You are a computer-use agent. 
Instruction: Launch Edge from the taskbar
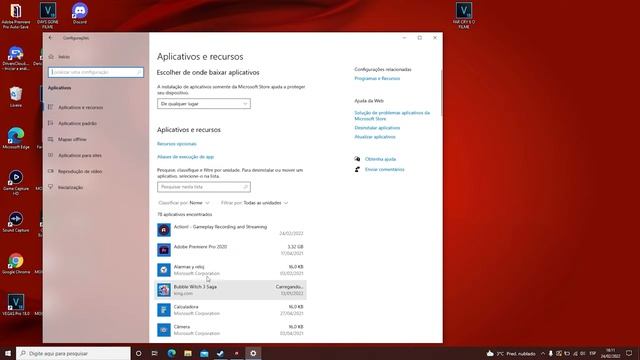coord(171,353)
